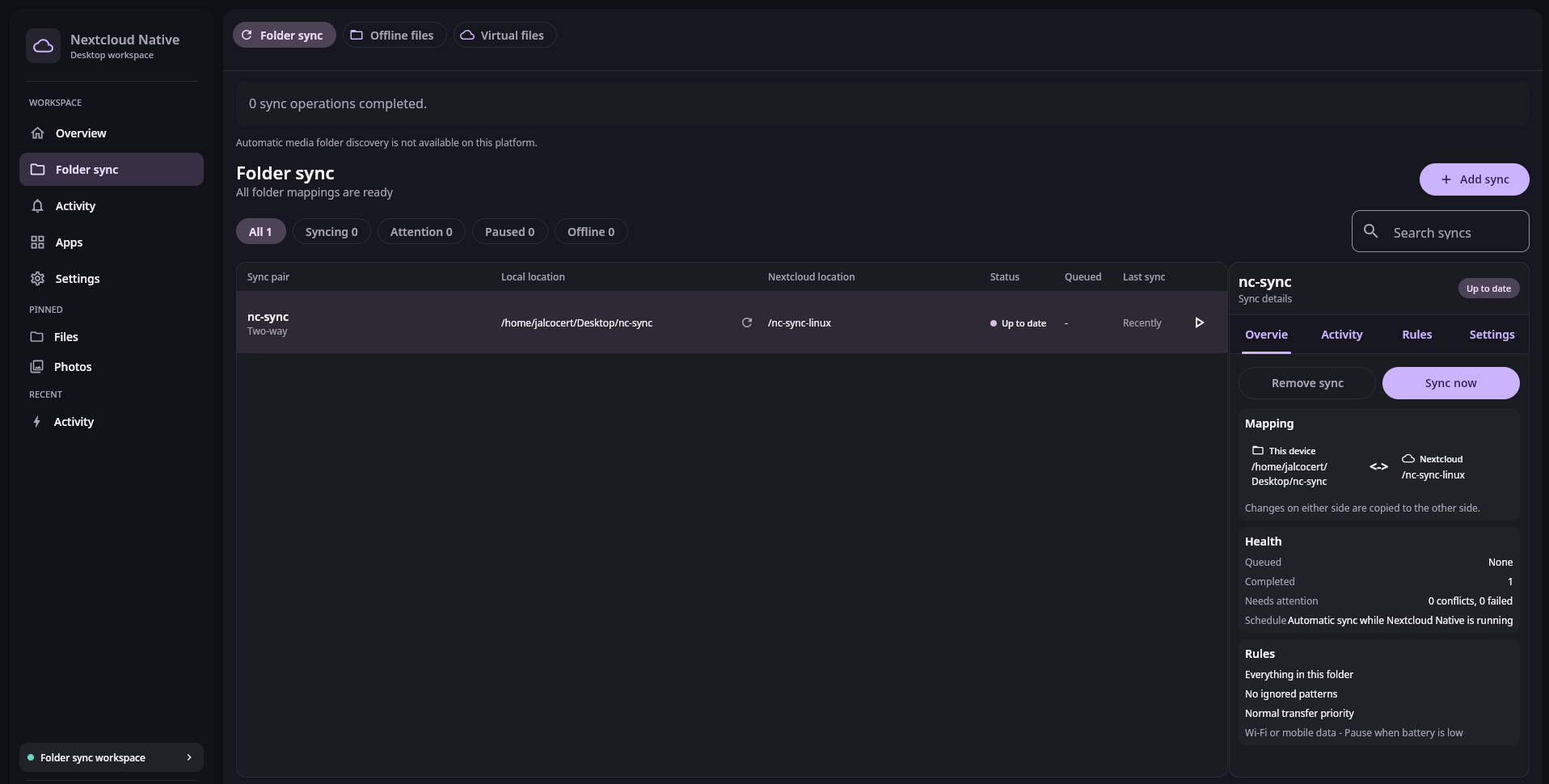The image size is (1549, 784).
Task: Select the nc-sync row name
Action: (268, 317)
